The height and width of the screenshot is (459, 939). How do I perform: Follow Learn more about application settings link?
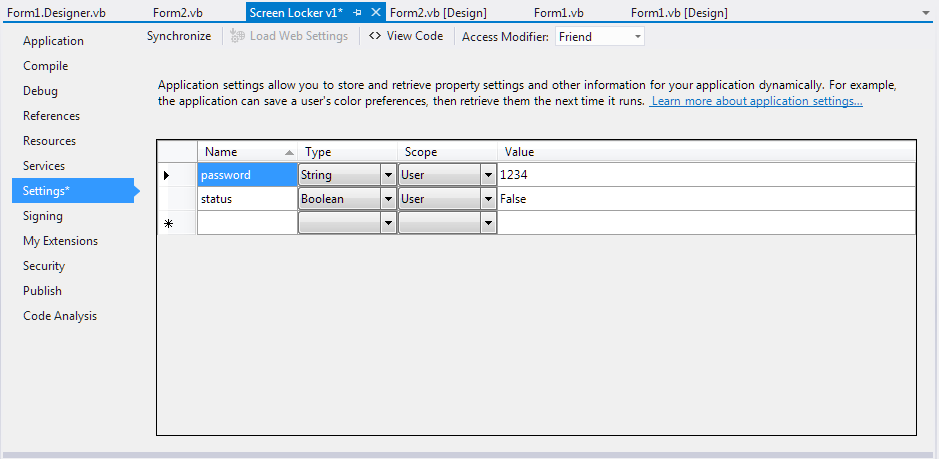[x=756, y=101]
